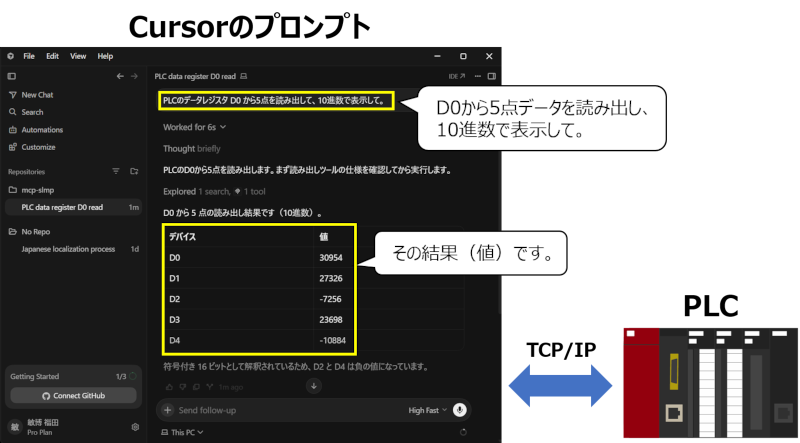
Task: Click the Pro Plan label
Action: [40, 432]
